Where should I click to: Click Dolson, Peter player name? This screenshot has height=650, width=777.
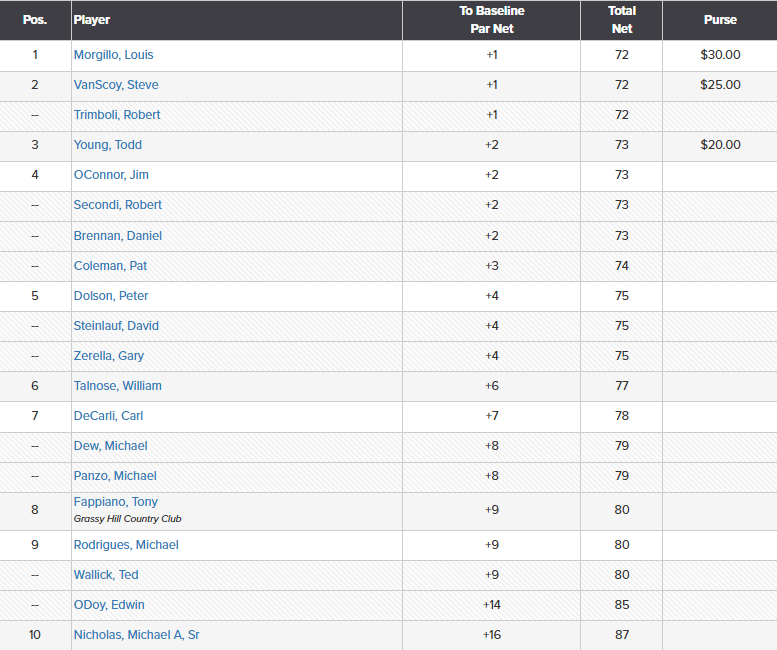(x=111, y=296)
